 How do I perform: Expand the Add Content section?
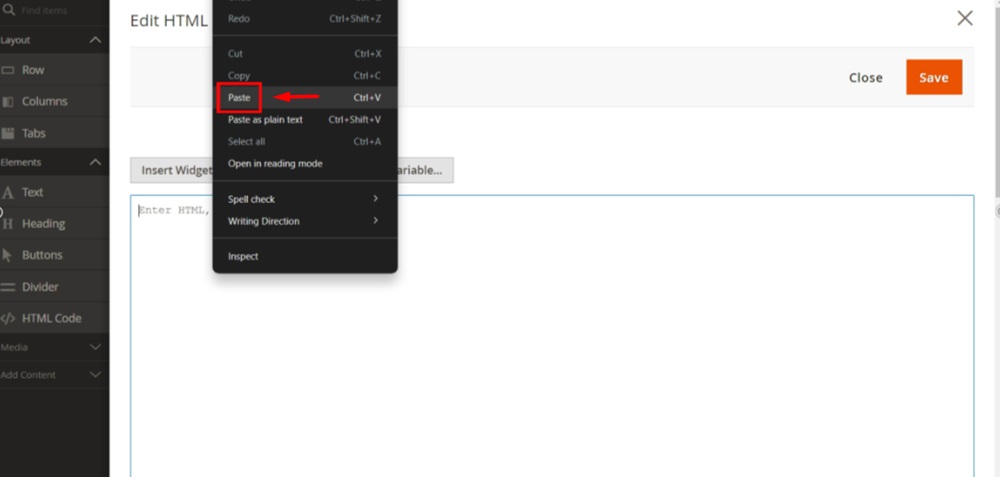click(x=95, y=375)
